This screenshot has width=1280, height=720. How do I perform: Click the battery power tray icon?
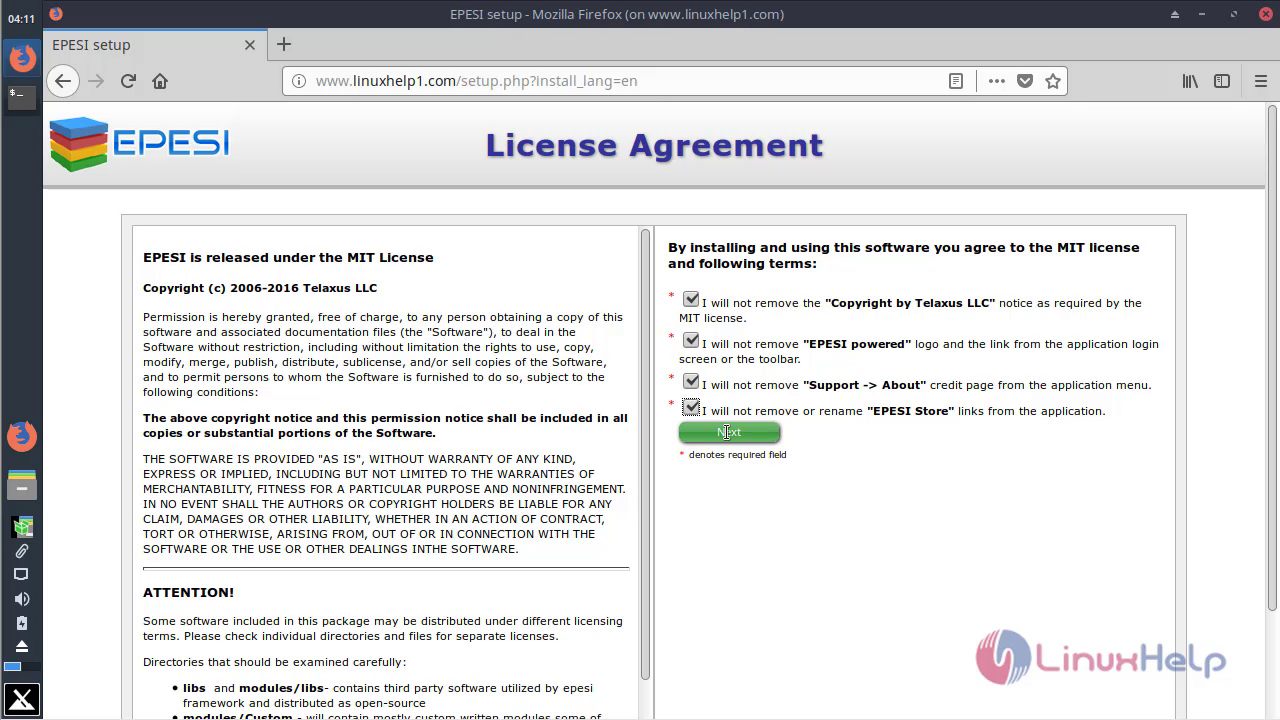pyautogui.click(x=22, y=623)
